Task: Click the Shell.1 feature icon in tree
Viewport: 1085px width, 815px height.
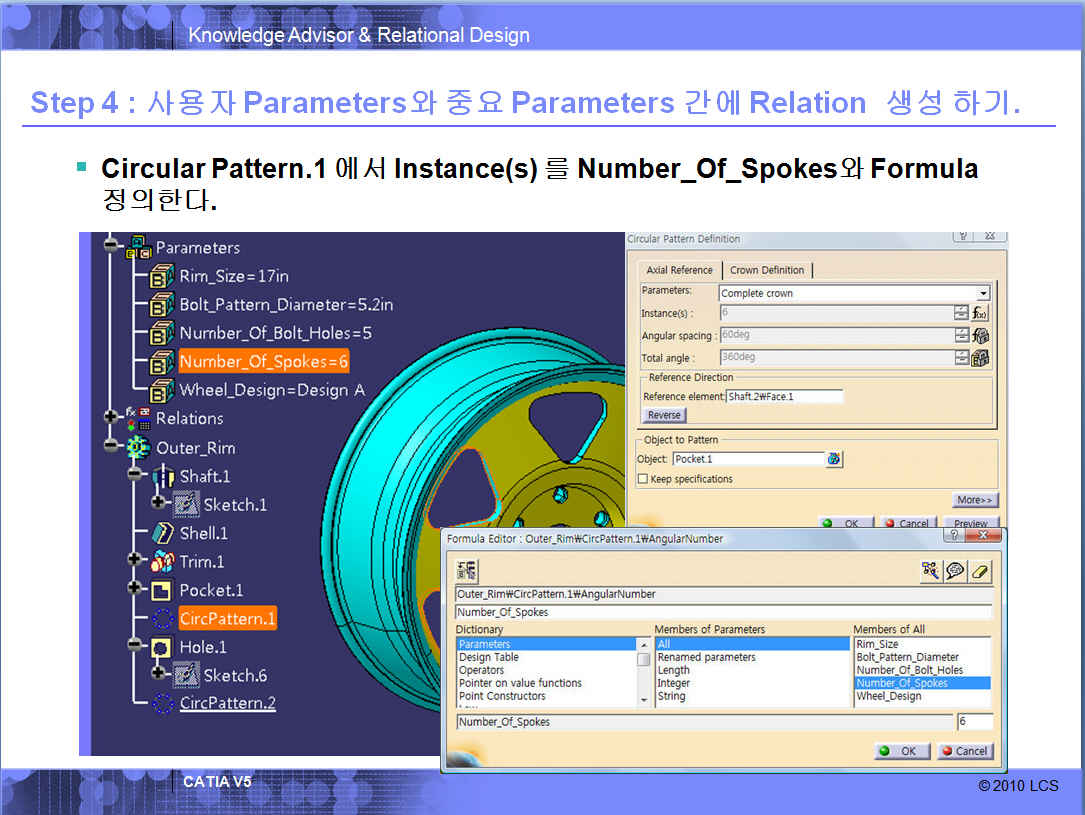Action: tap(162, 533)
